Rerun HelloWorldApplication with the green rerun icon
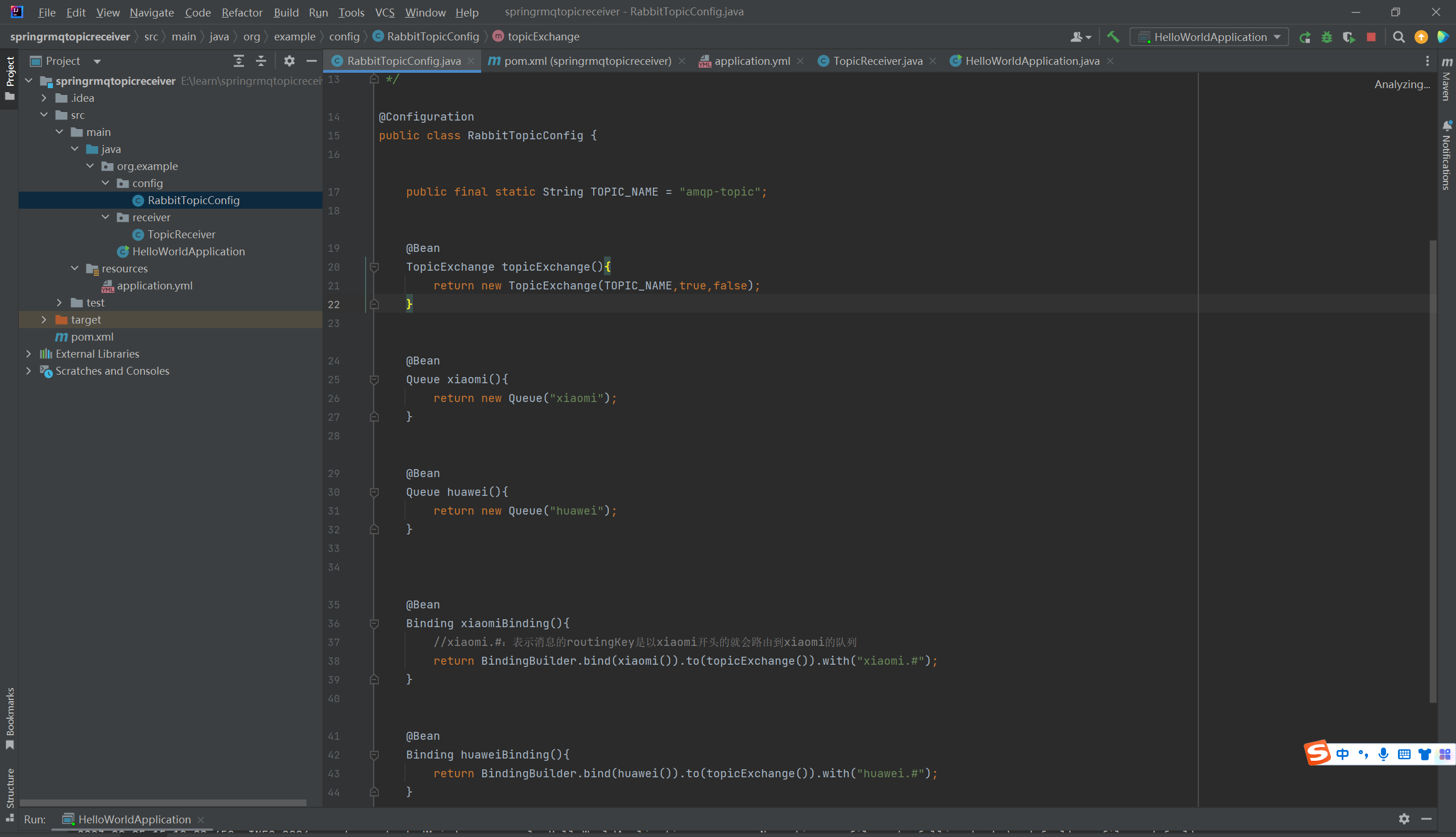The image size is (1456, 837). [x=1305, y=37]
